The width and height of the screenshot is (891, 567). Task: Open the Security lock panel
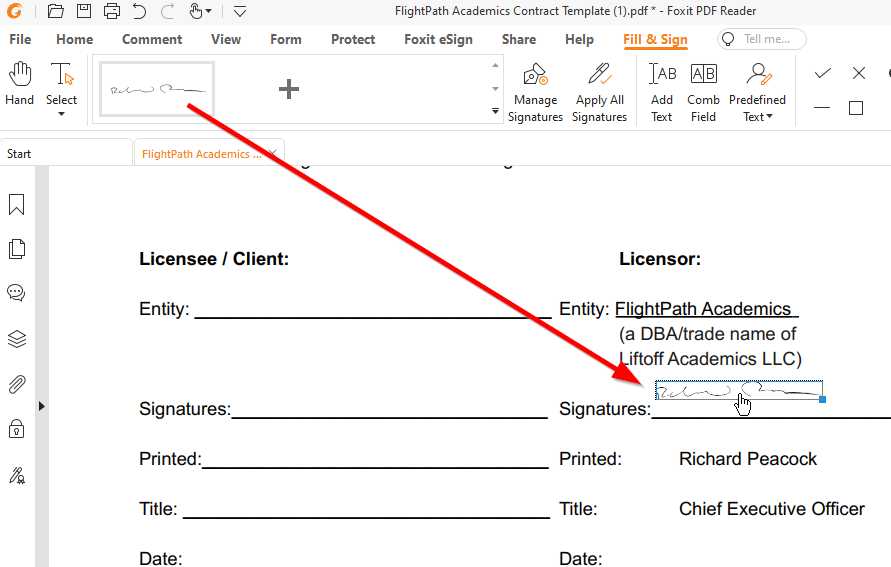point(16,429)
